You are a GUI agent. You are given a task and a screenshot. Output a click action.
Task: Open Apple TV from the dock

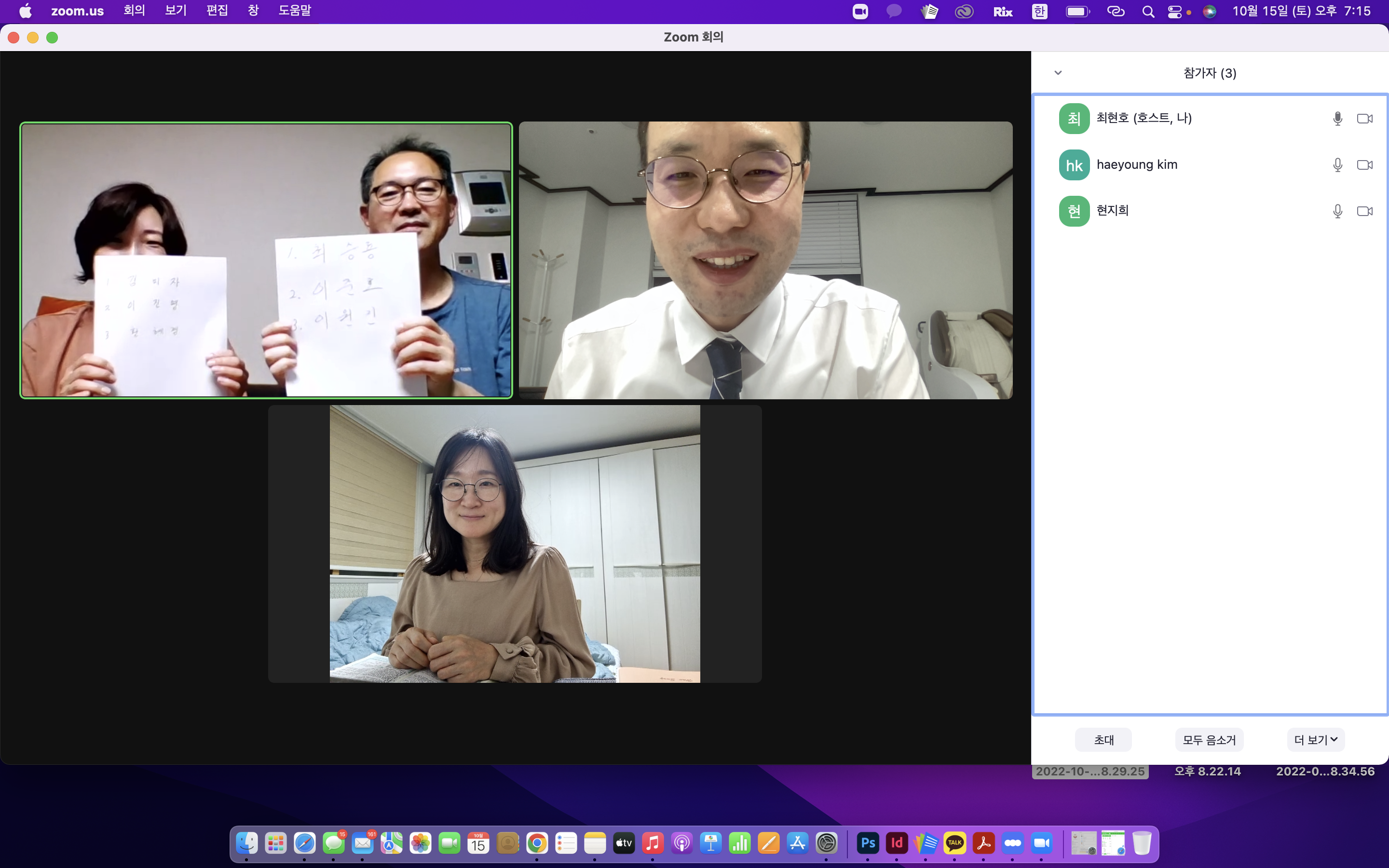click(624, 843)
